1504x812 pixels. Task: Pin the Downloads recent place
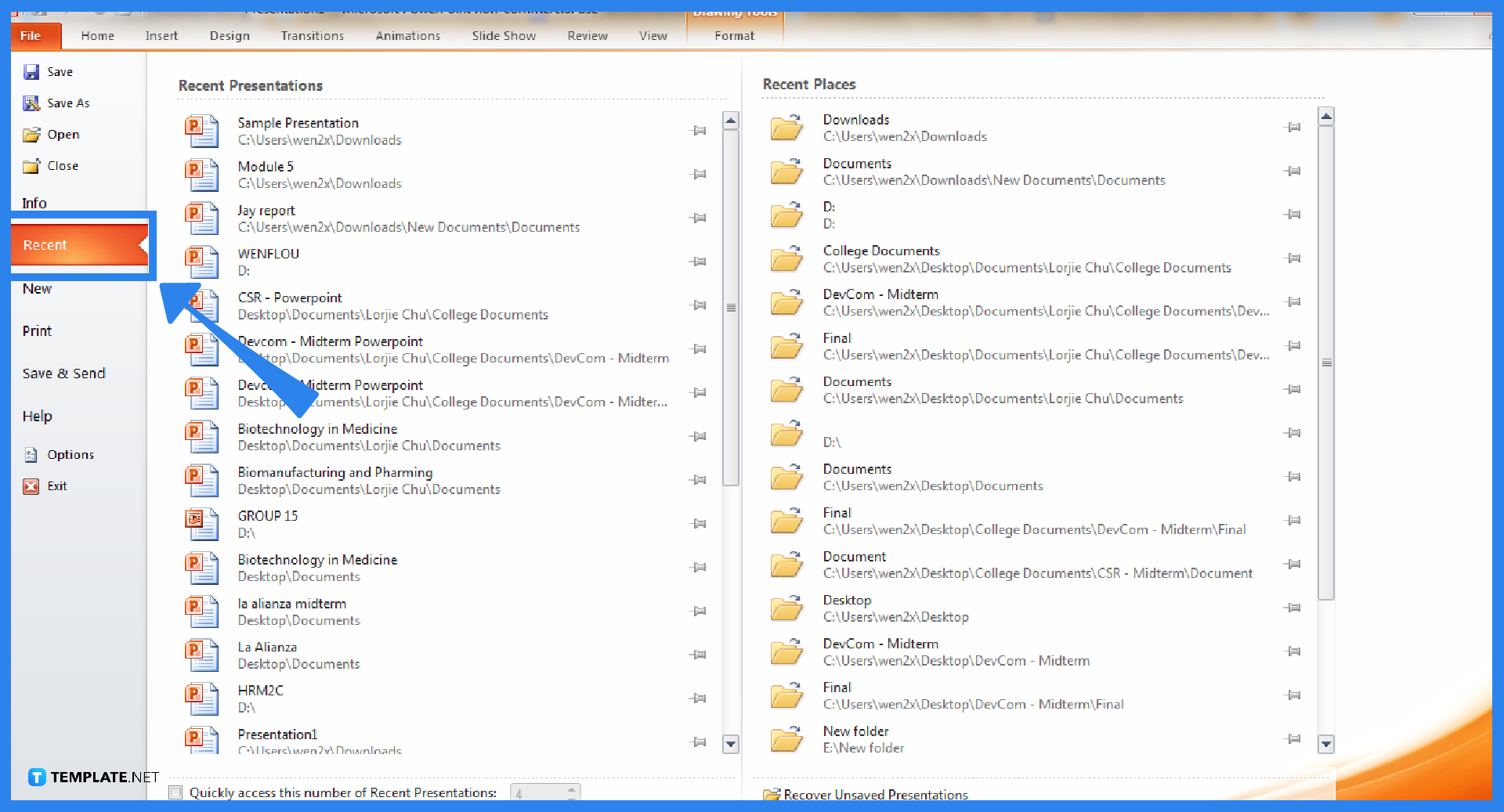tap(1294, 127)
